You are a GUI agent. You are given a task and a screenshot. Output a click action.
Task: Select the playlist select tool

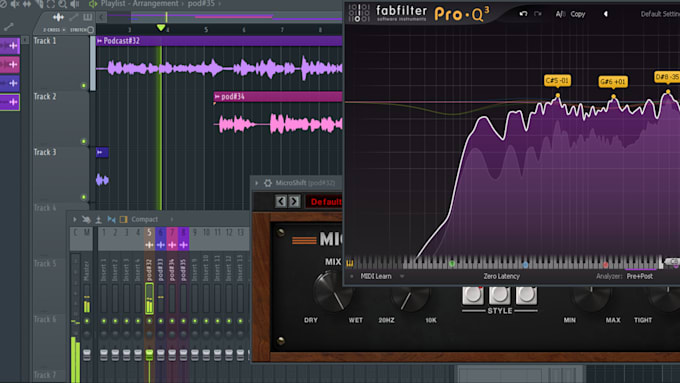51,4
